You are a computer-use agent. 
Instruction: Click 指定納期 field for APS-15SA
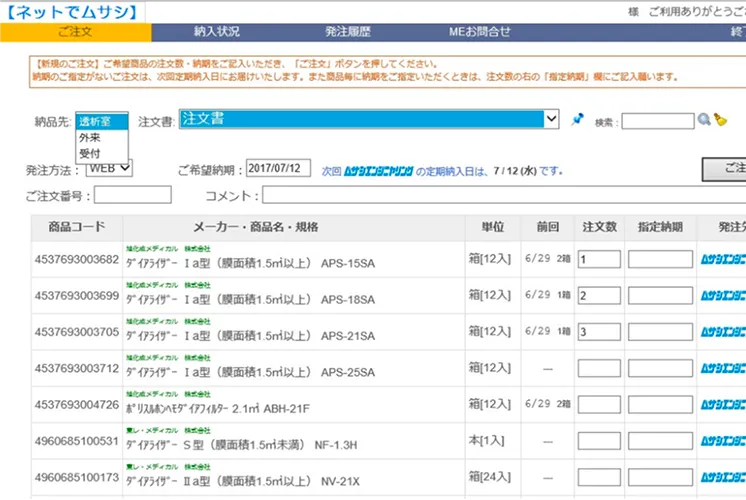pos(660,259)
